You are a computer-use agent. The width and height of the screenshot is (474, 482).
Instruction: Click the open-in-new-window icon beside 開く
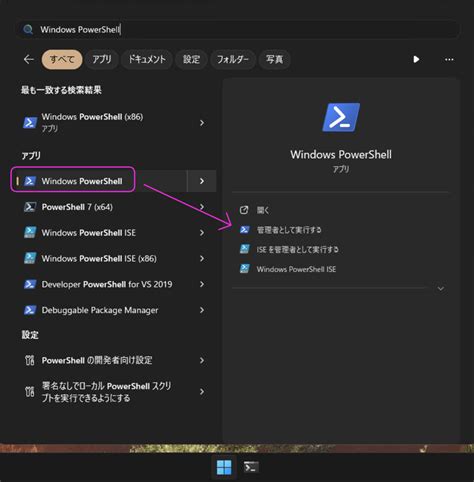[244, 210]
